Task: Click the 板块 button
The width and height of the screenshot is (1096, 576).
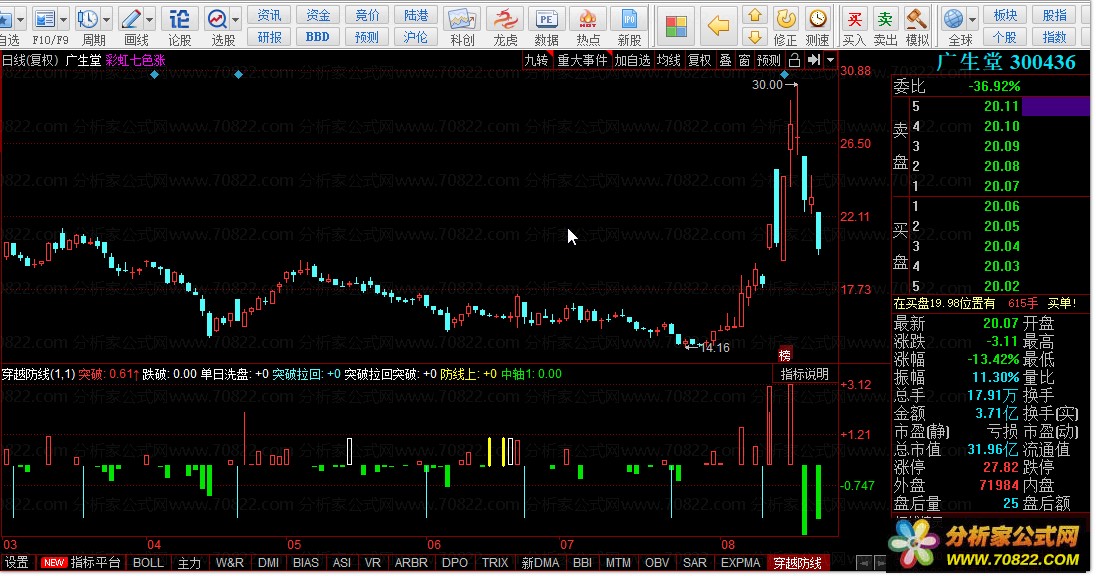Action: coord(1005,15)
